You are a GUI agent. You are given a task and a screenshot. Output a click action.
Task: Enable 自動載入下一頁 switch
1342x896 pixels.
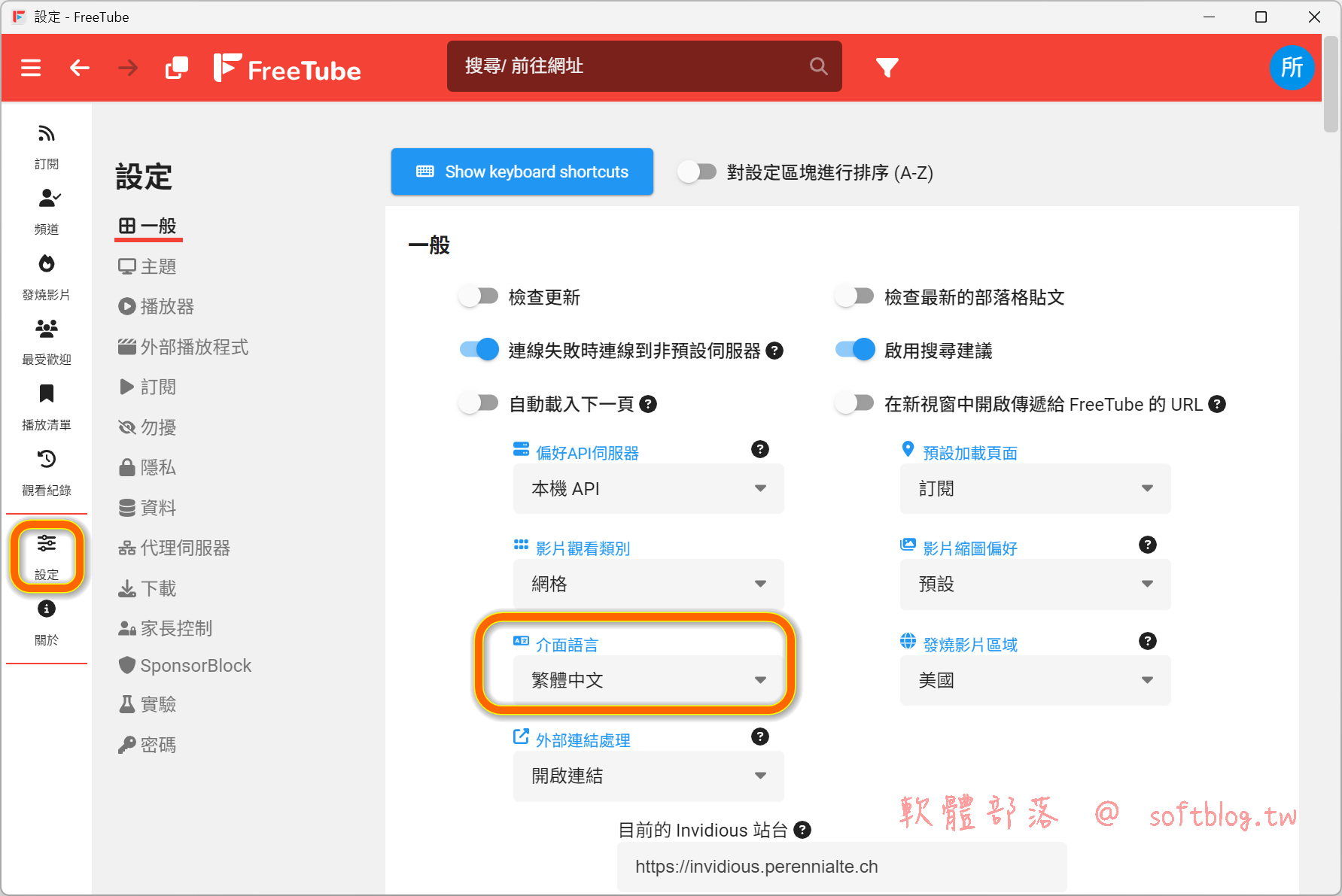pos(479,404)
